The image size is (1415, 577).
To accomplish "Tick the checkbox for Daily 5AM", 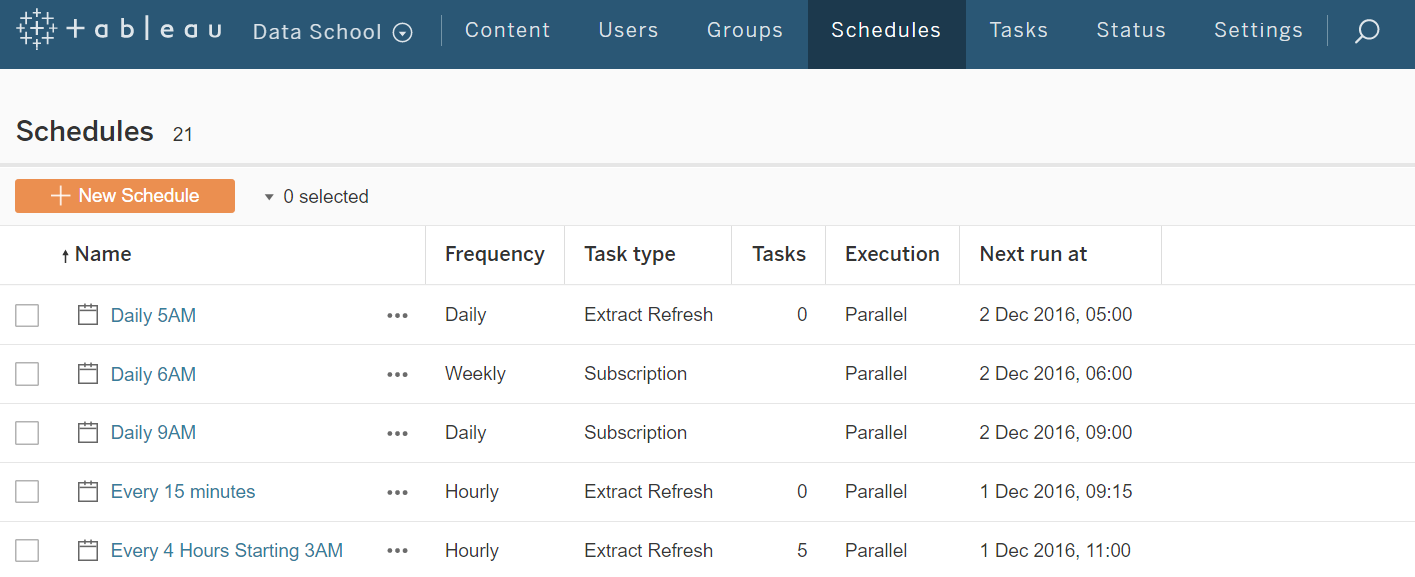I will coord(27,315).
